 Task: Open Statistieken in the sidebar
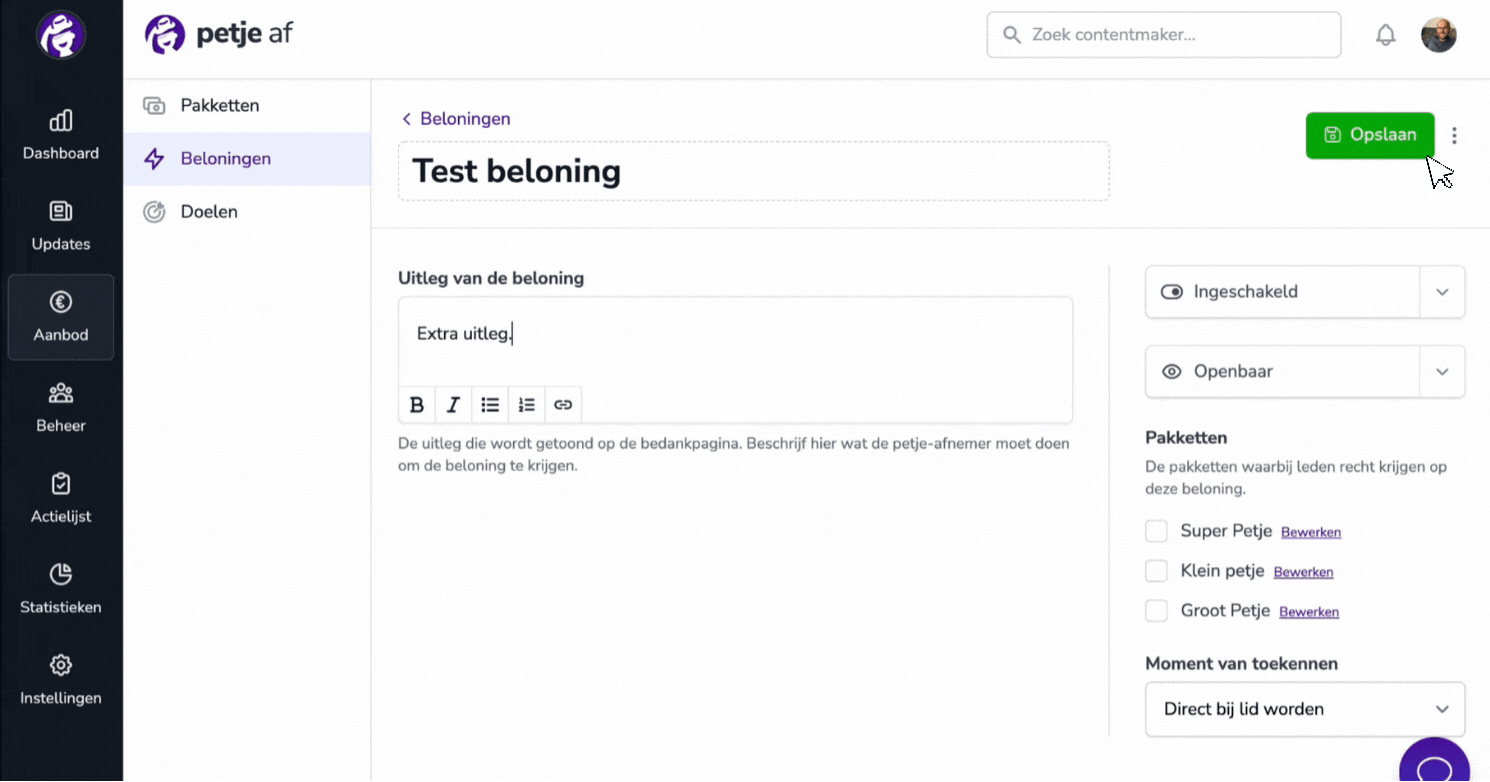(61, 589)
